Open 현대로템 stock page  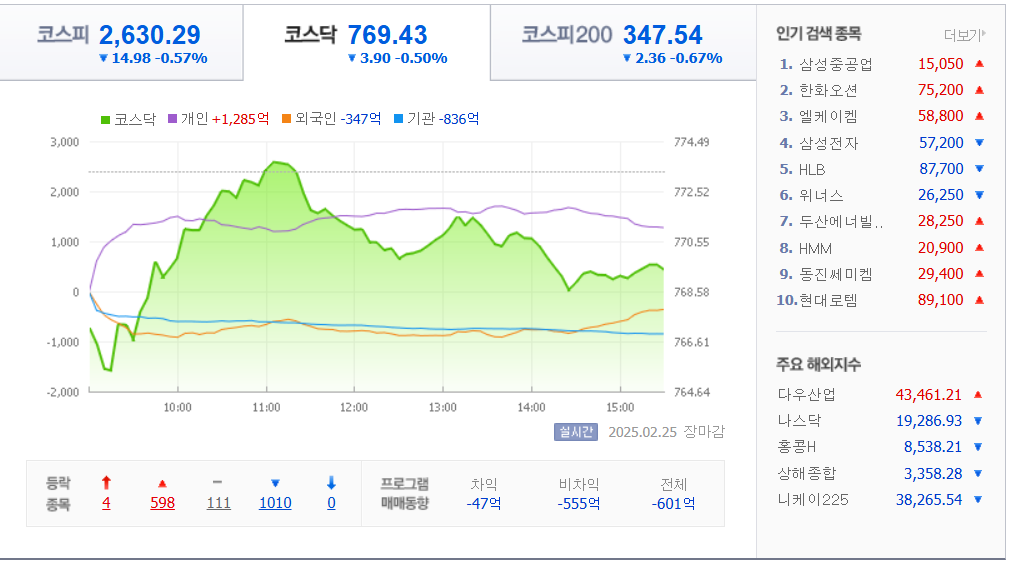tap(828, 301)
